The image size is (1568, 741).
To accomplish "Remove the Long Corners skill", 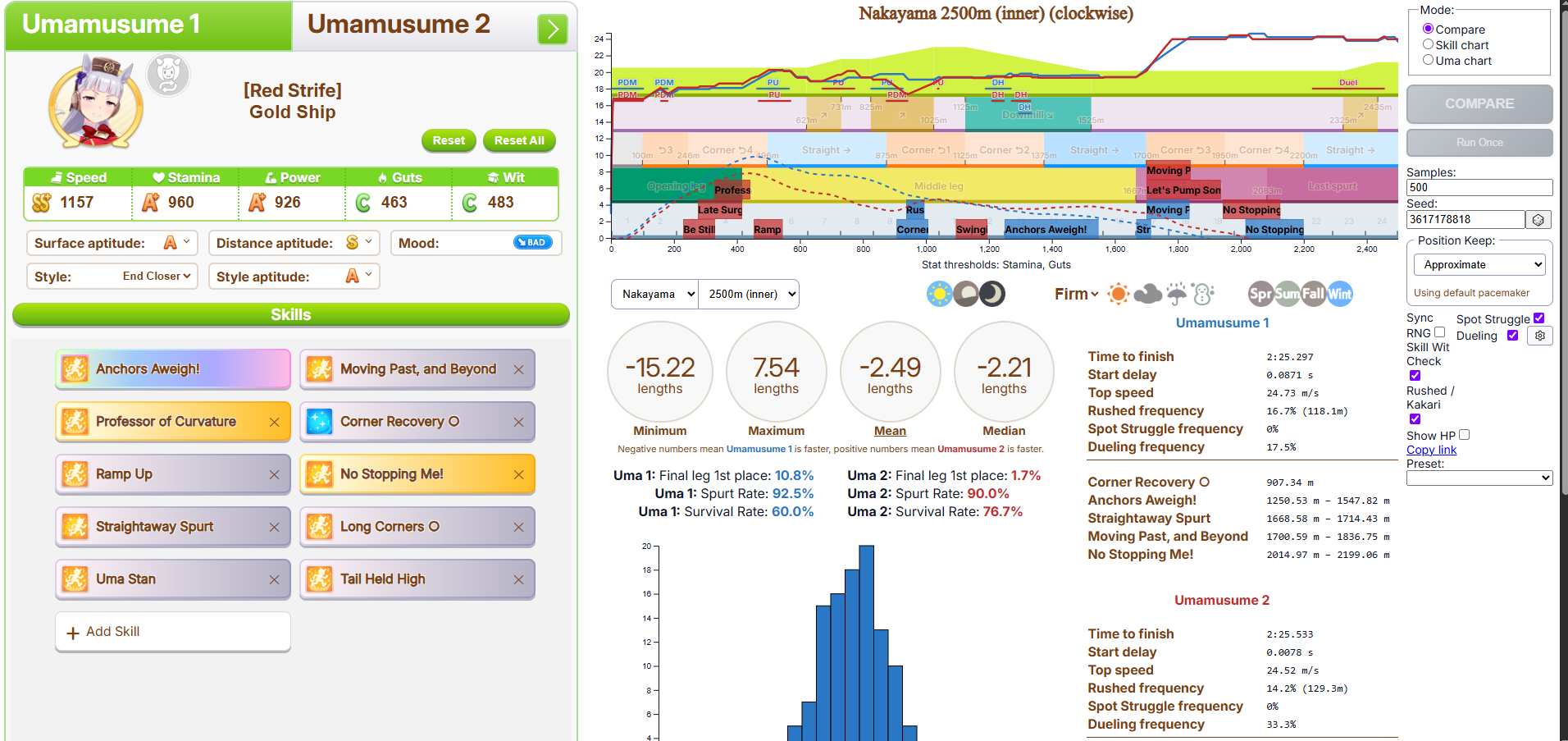I will tap(518, 528).
